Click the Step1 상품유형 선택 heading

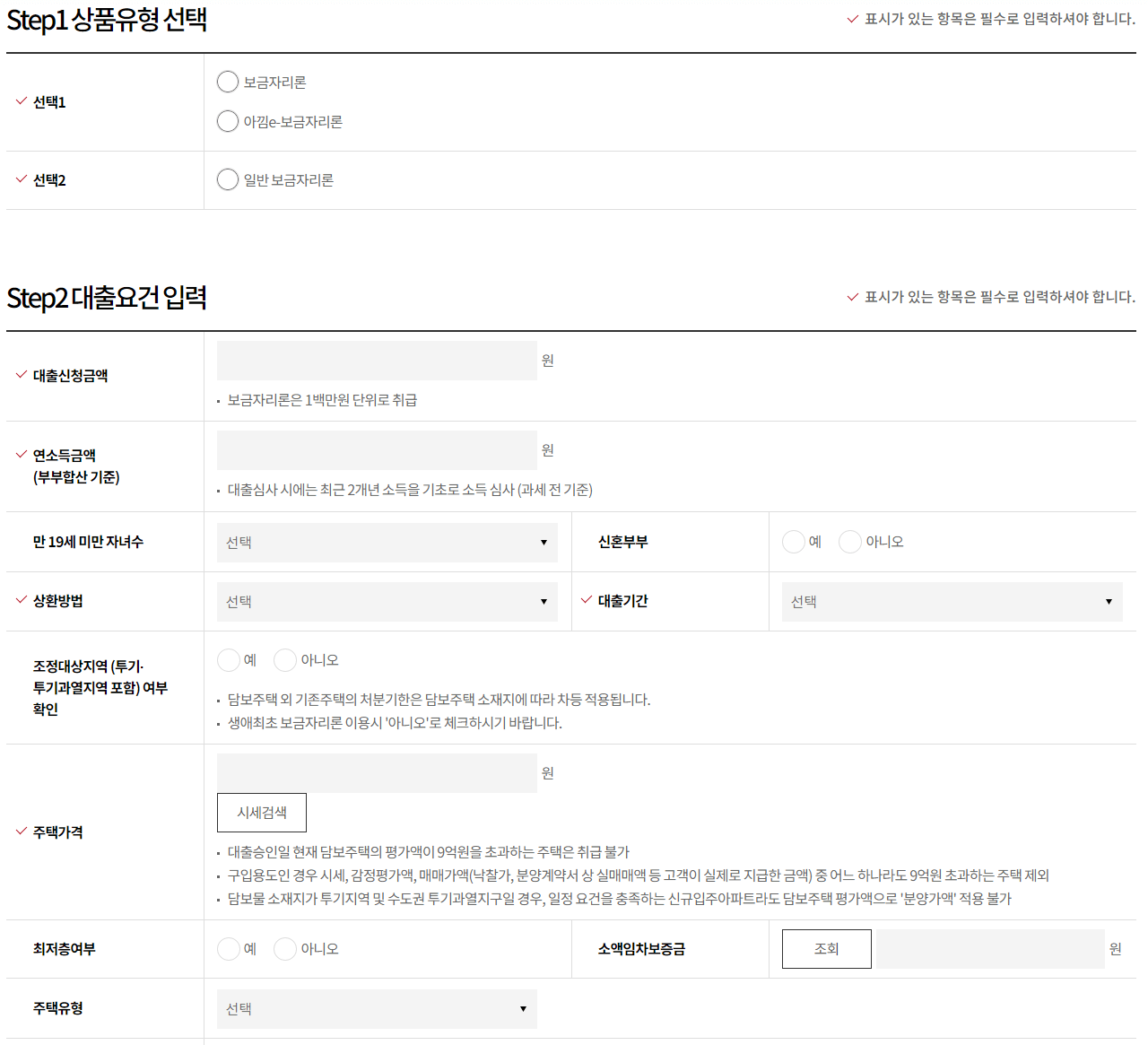106,17
